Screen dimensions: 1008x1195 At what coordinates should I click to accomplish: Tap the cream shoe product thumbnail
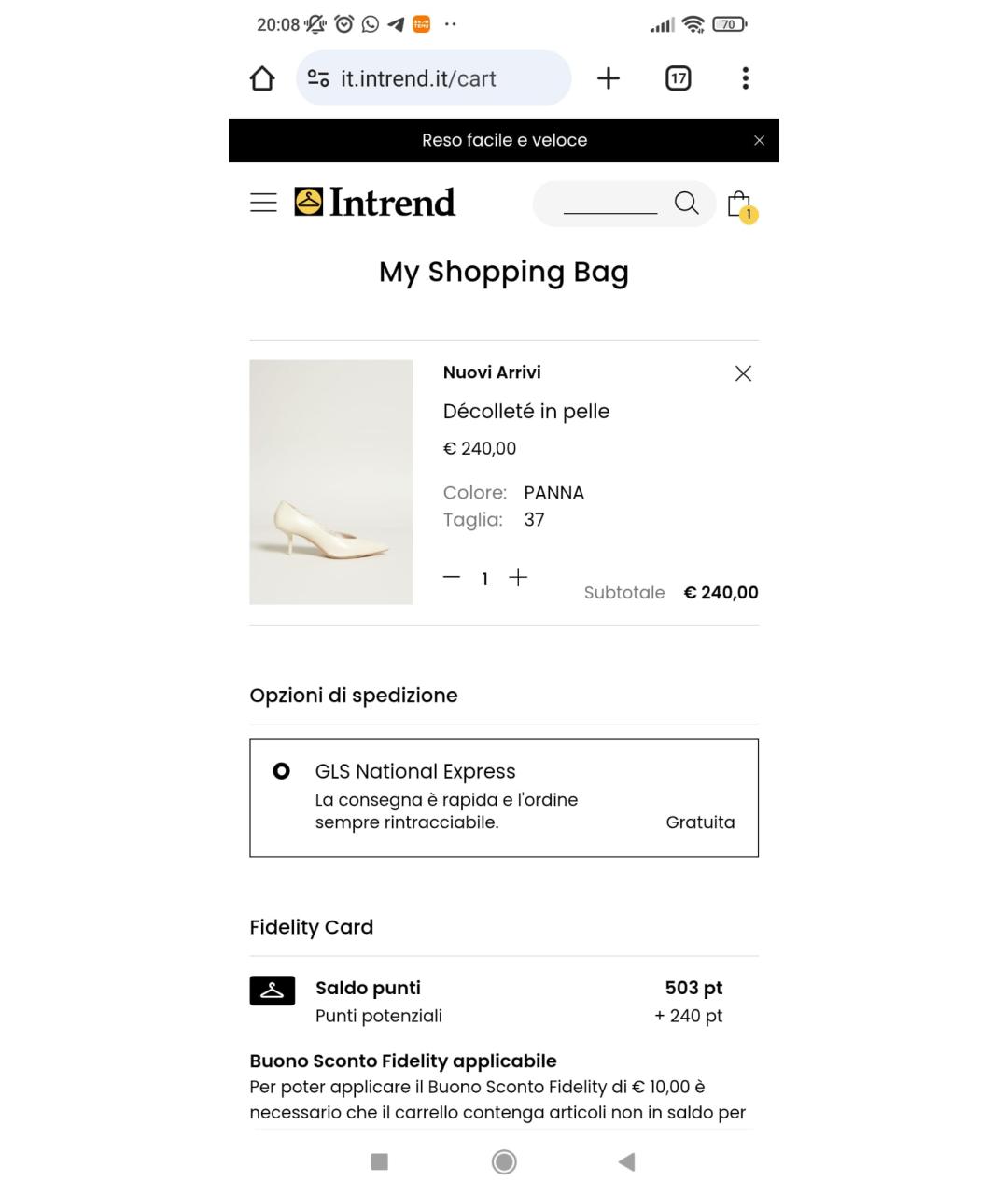330,482
